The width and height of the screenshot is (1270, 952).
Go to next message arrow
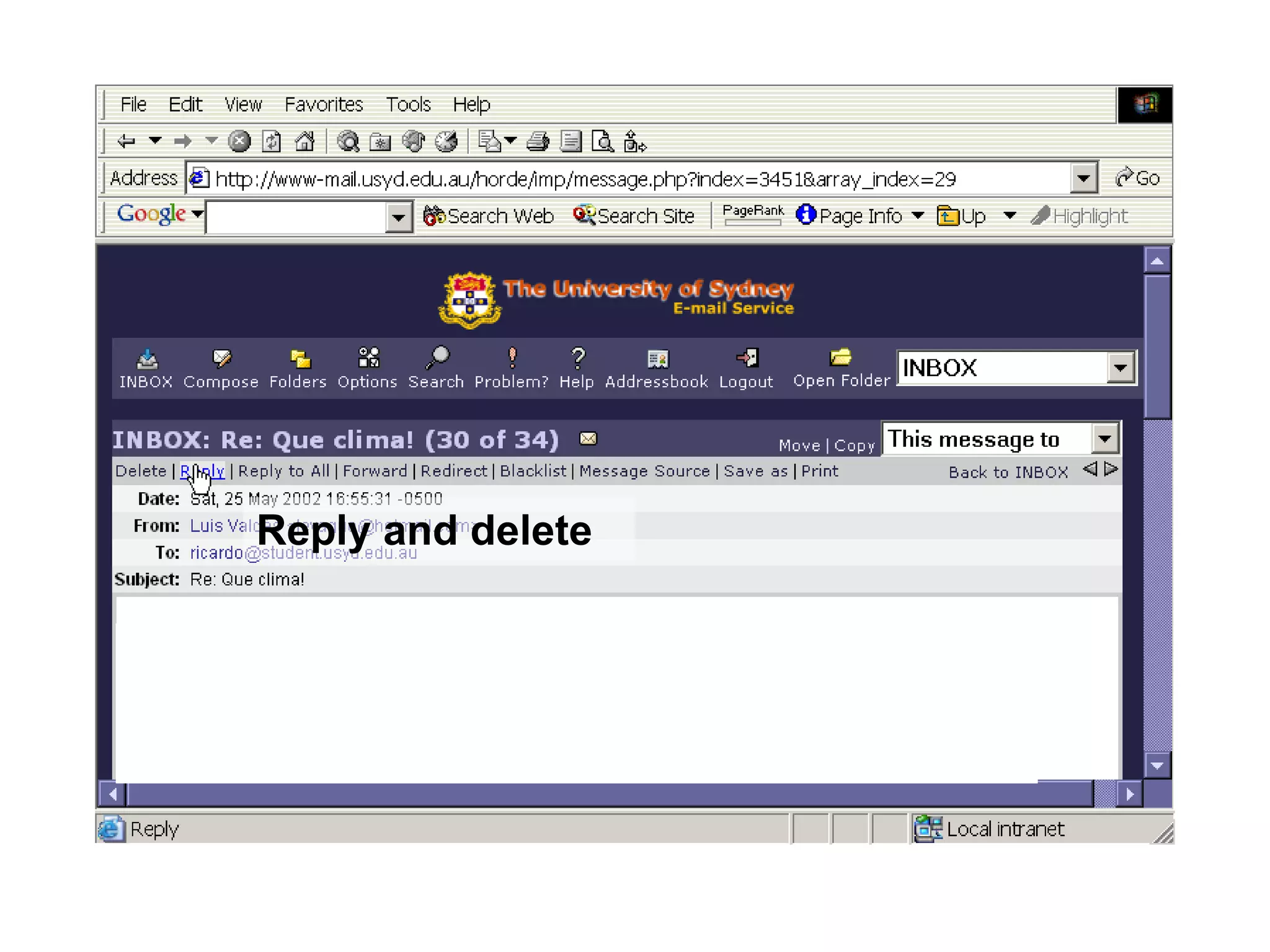point(1111,469)
